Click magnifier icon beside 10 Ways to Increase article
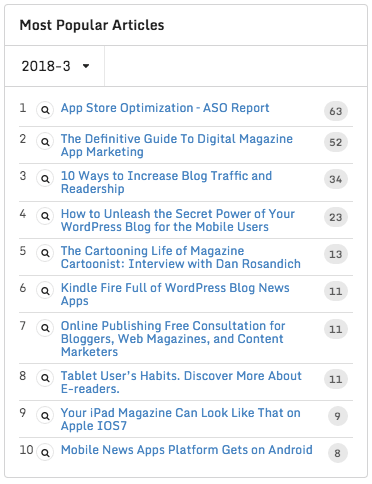Screen dimensions: 372x484 45,179
